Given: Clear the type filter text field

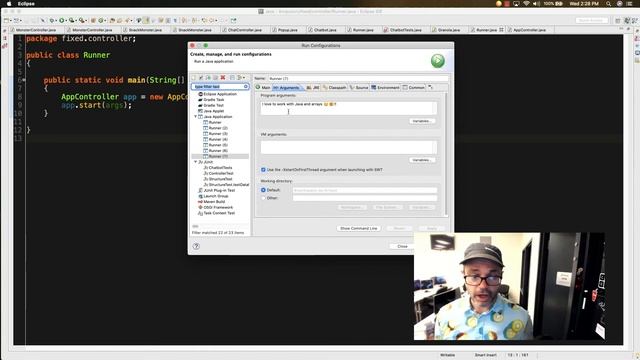Looking at the screenshot, I should tap(246, 87).
